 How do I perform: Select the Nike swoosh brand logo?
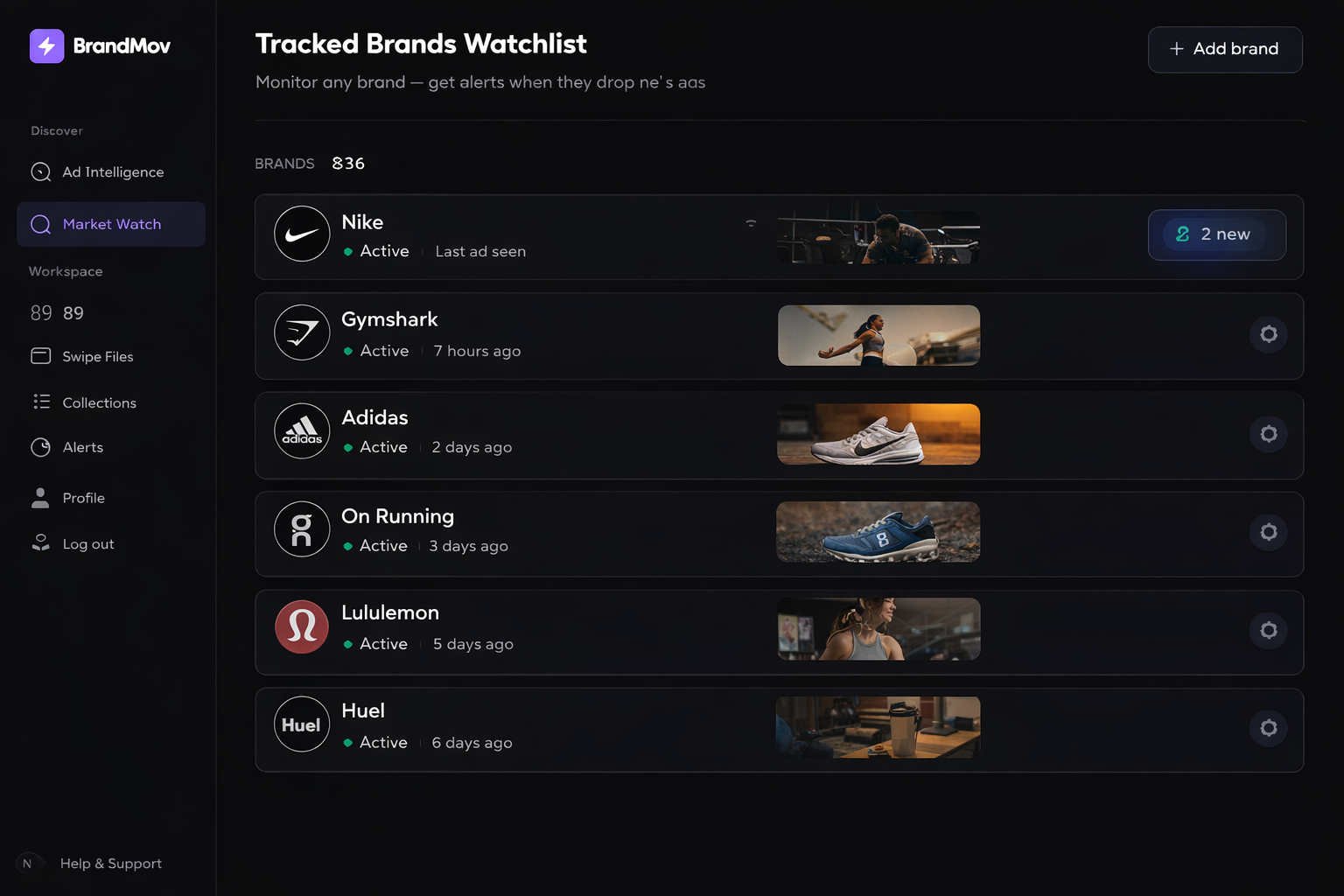301,234
